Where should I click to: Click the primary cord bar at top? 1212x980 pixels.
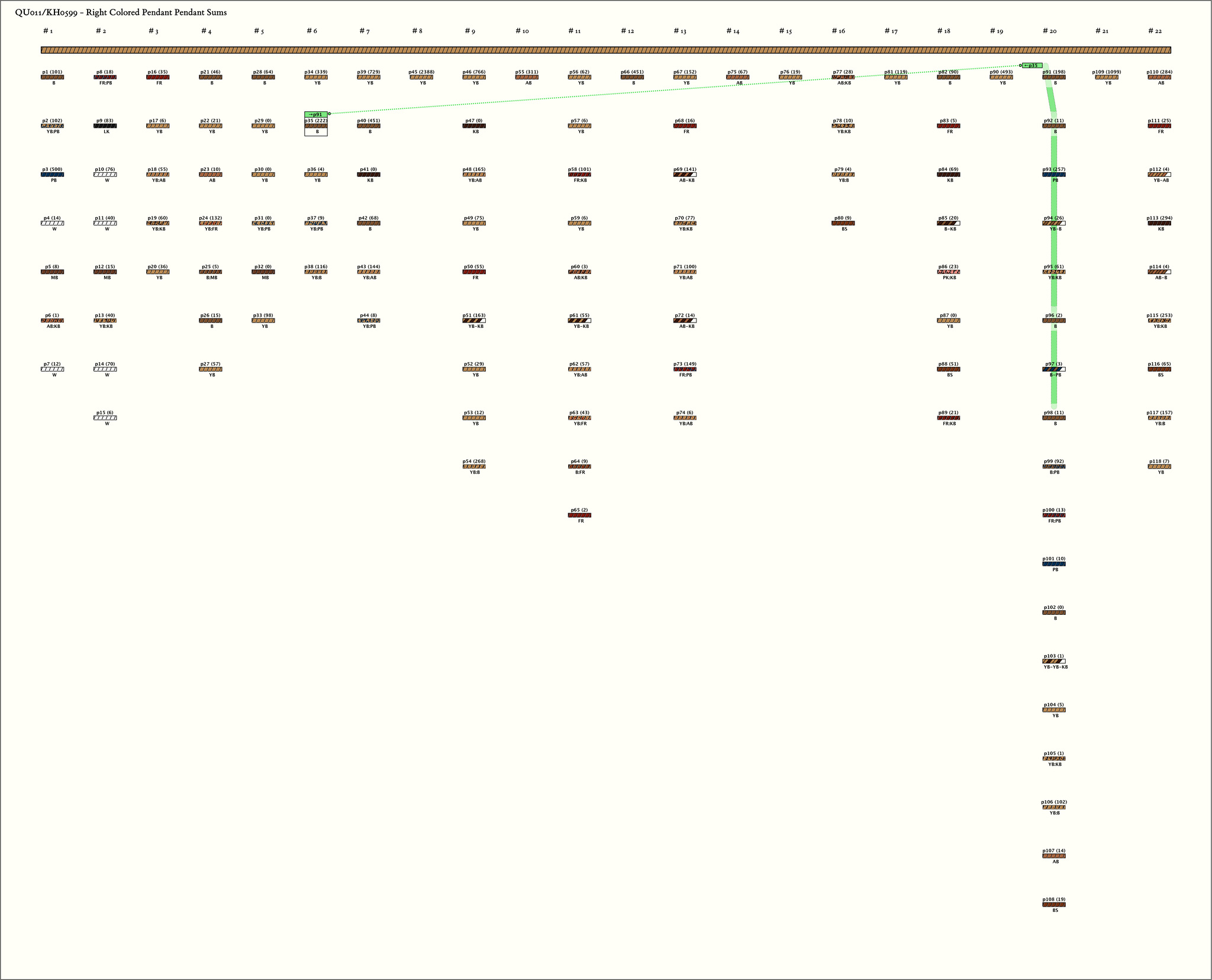click(605, 50)
